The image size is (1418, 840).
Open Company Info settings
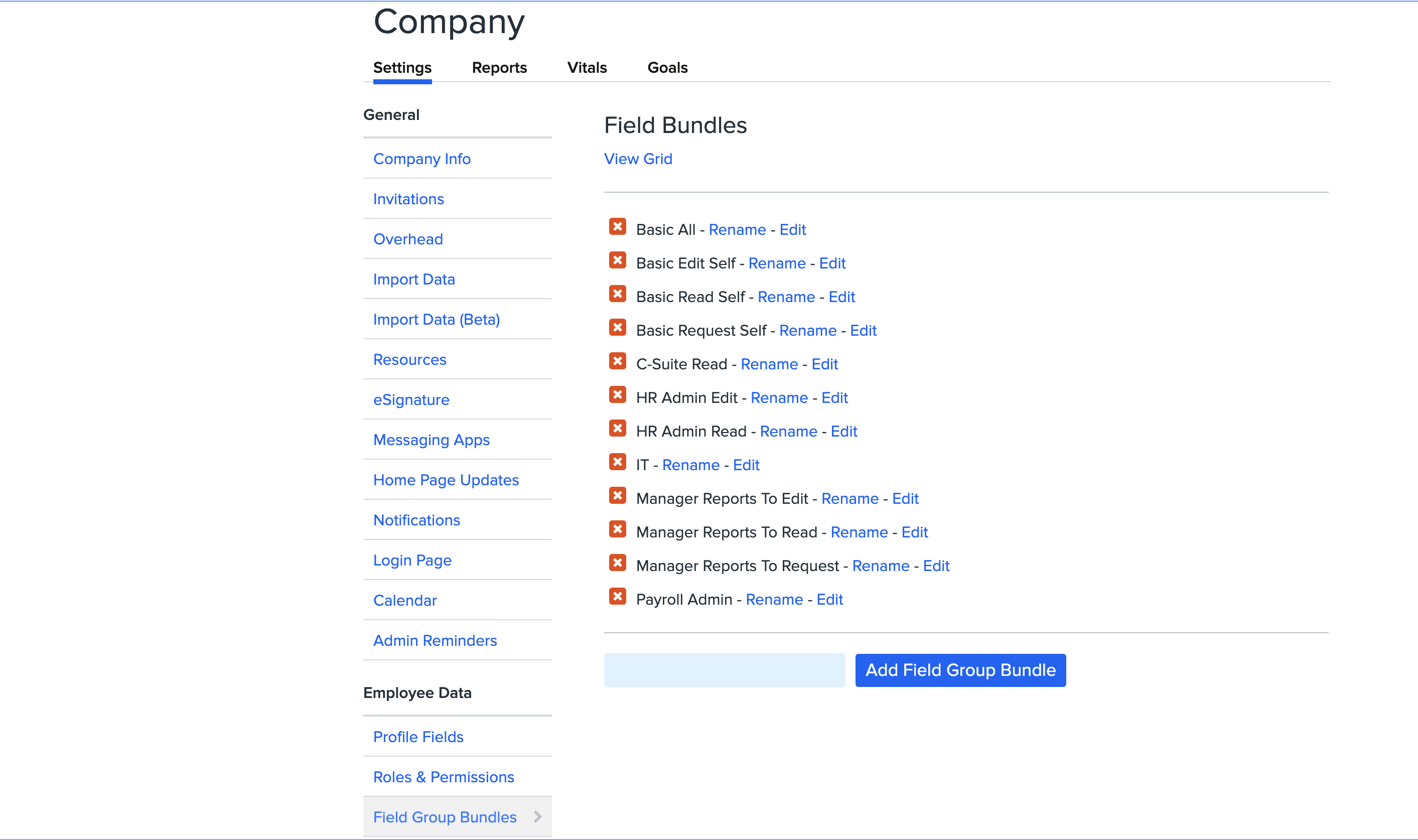pos(421,159)
